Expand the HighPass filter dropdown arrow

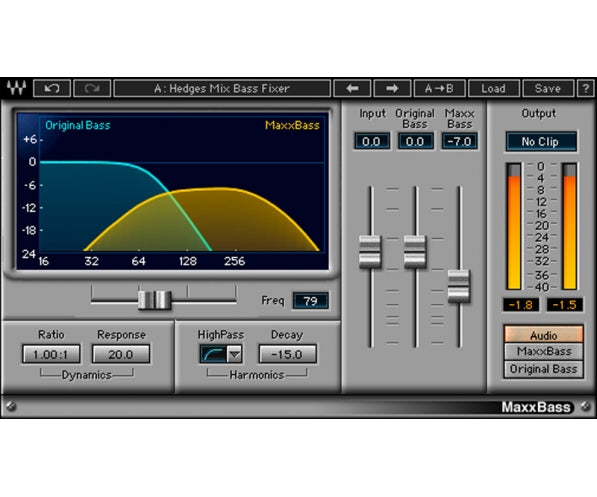(x=235, y=355)
